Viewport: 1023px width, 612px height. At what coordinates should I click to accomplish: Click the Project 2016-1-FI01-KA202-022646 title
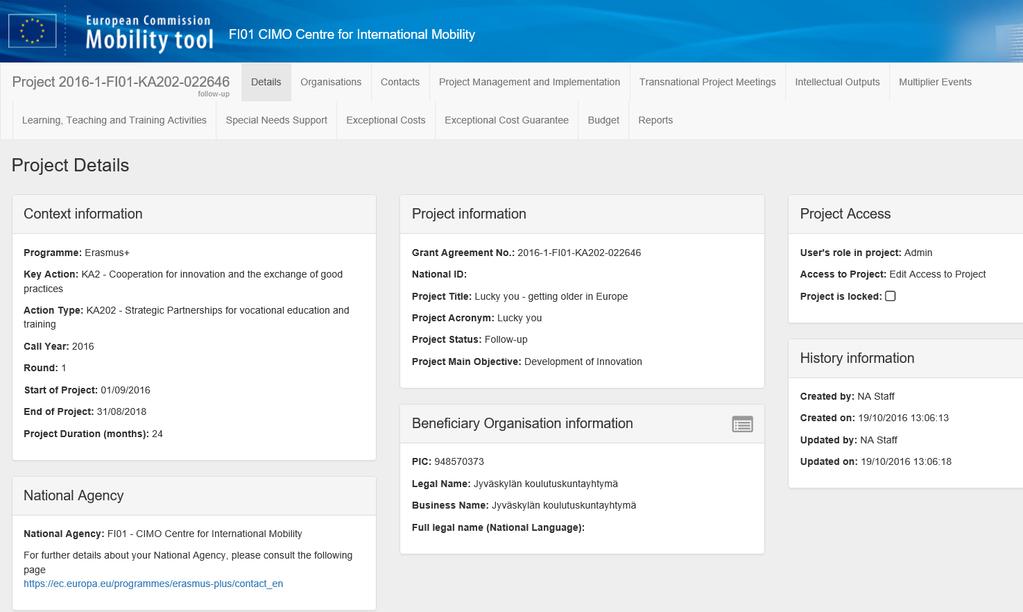click(x=121, y=82)
